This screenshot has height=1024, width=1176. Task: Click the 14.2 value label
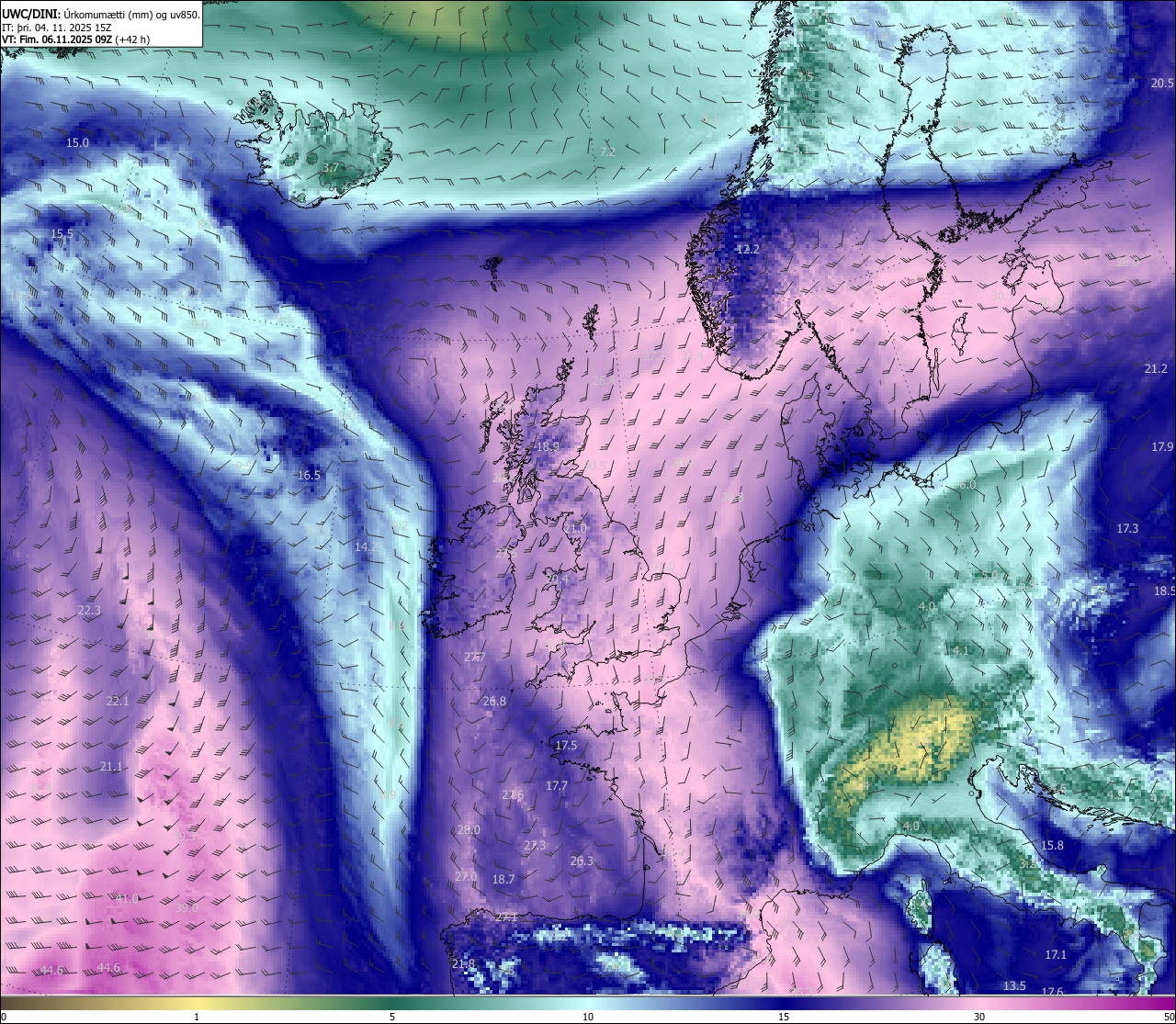coord(367,546)
